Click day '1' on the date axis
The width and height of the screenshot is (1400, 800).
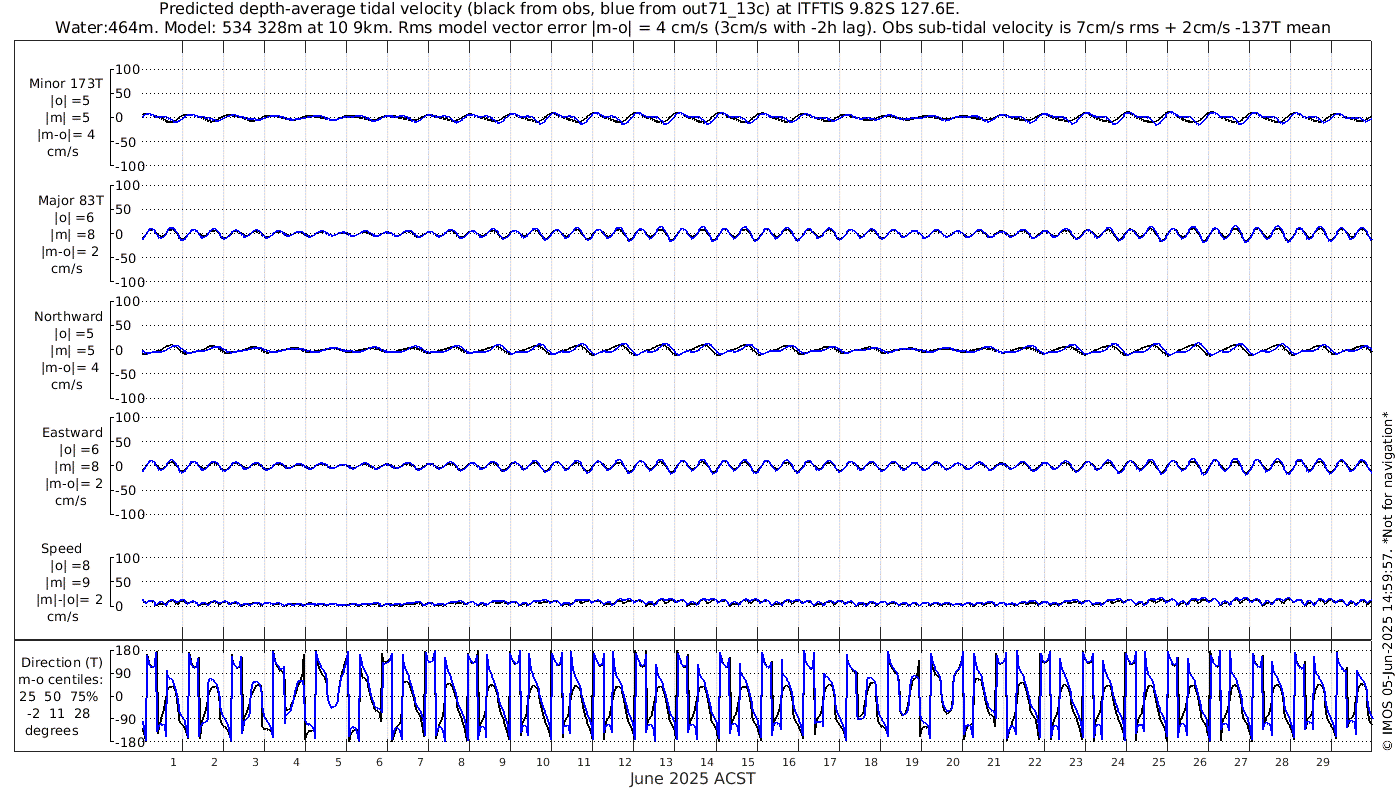(x=173, y=762)
